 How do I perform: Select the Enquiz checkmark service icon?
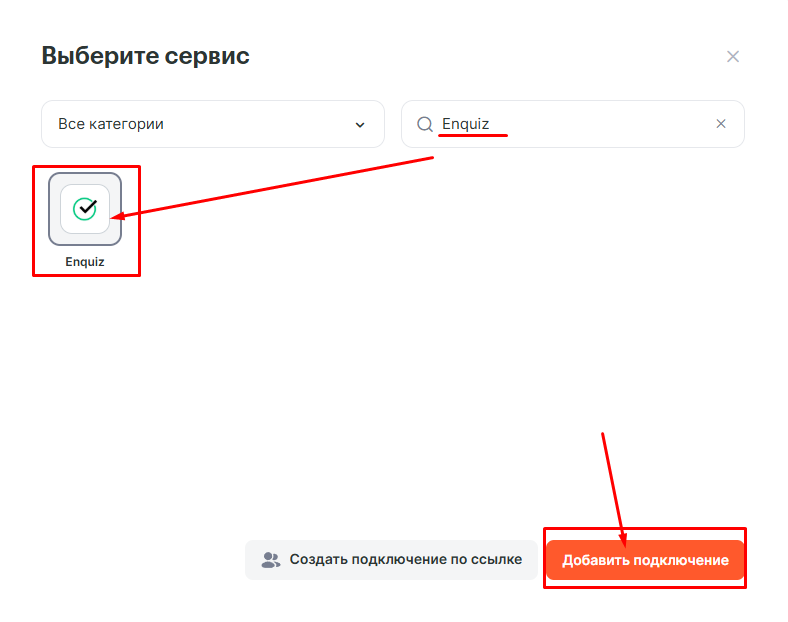click(85, 208)
